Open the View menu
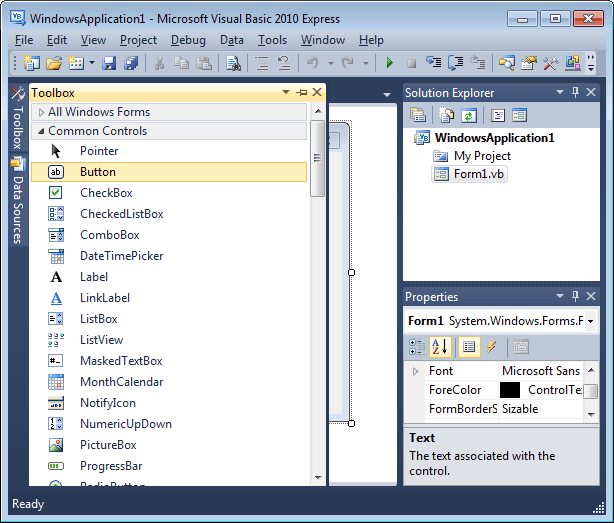The height and width of the screenshot is (523, 614). [93, 40]
